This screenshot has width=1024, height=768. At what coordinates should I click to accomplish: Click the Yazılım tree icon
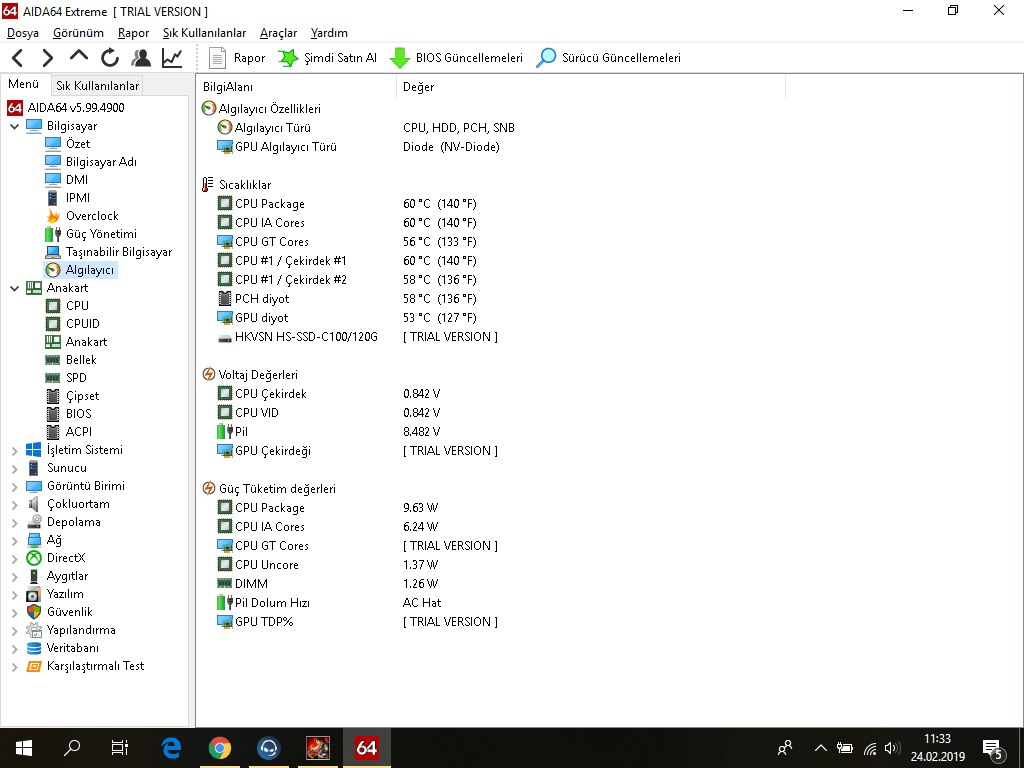(x=33, y=594)
